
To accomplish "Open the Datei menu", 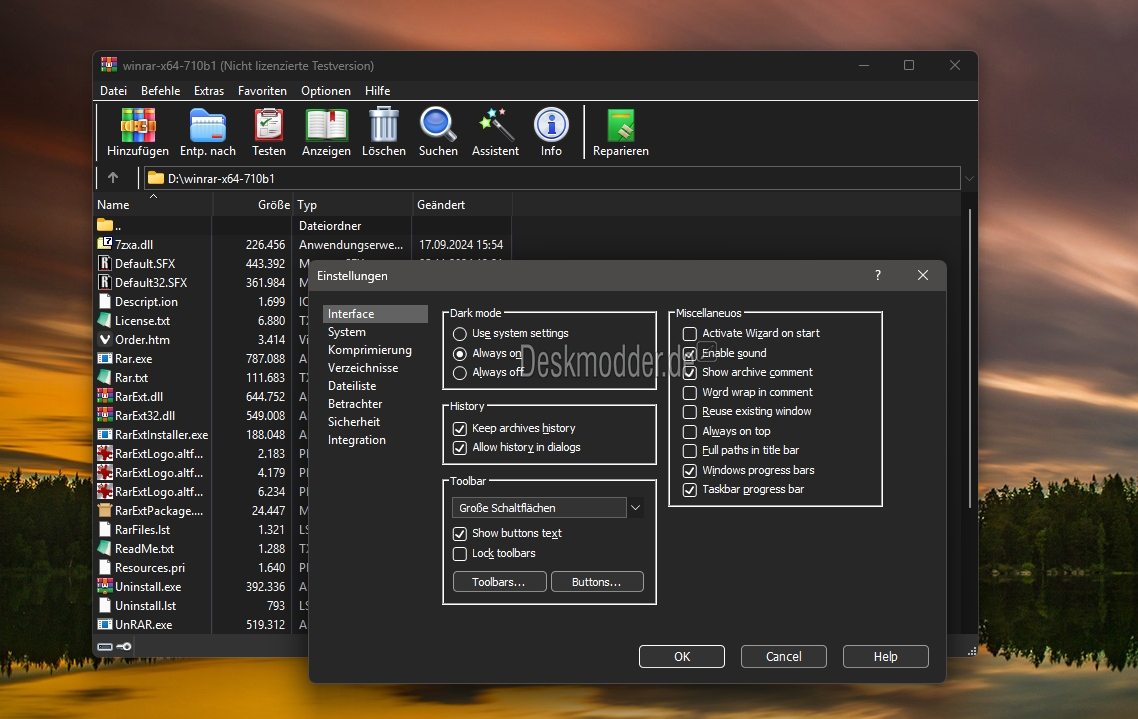I will 113,91.
